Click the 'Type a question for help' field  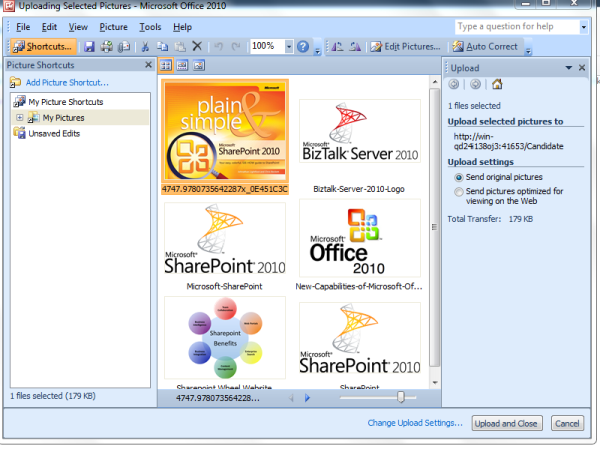(517, 27)
